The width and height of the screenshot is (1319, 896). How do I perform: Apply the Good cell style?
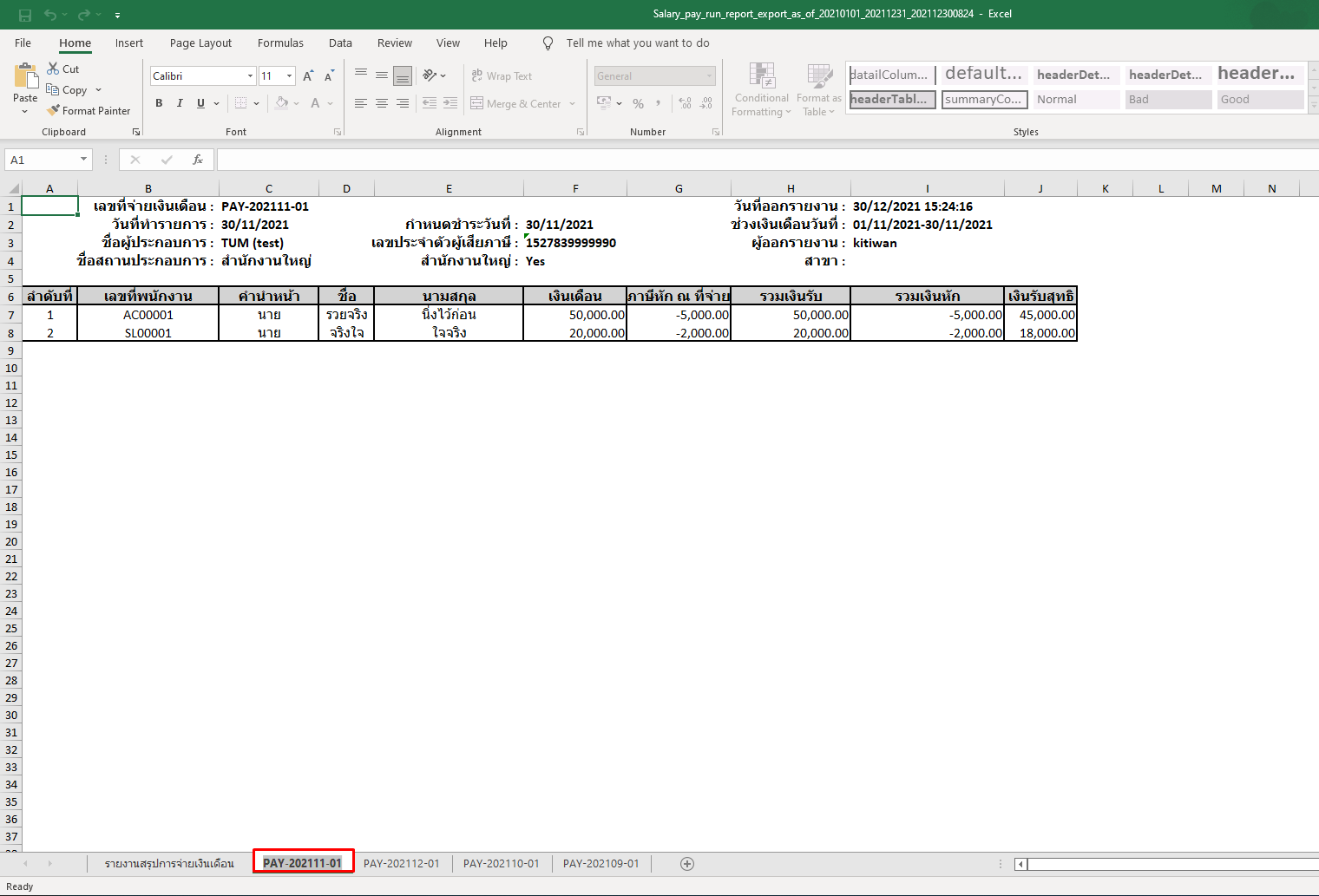[1260, 99]
